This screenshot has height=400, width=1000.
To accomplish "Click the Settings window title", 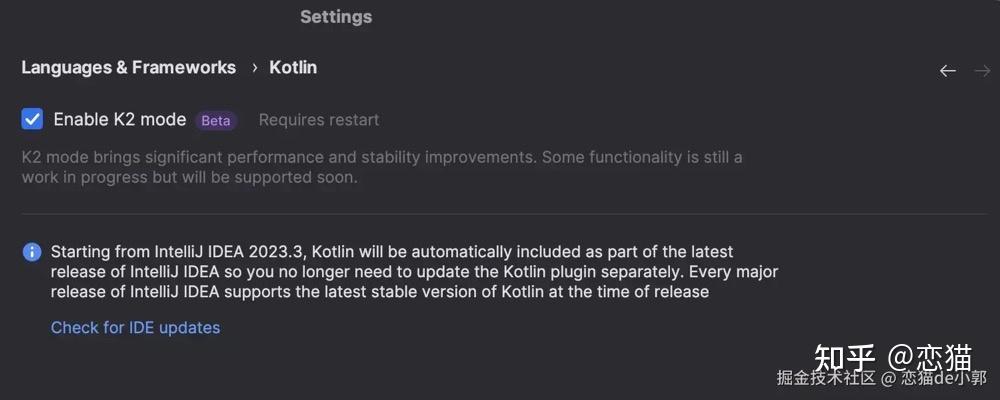I will click(336, 17).
